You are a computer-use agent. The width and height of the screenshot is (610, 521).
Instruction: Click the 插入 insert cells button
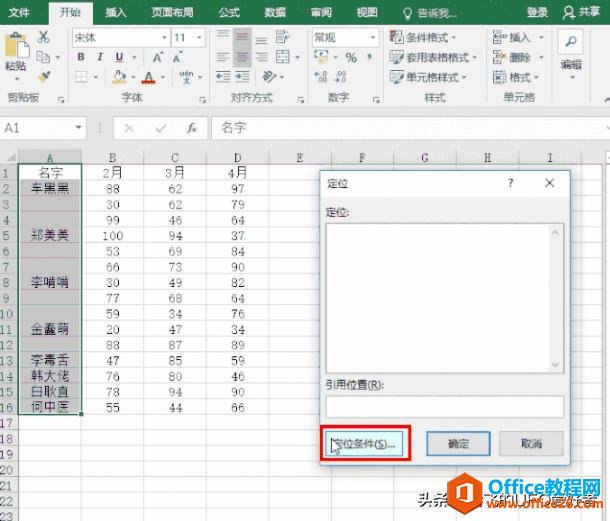tap(511, 37)
